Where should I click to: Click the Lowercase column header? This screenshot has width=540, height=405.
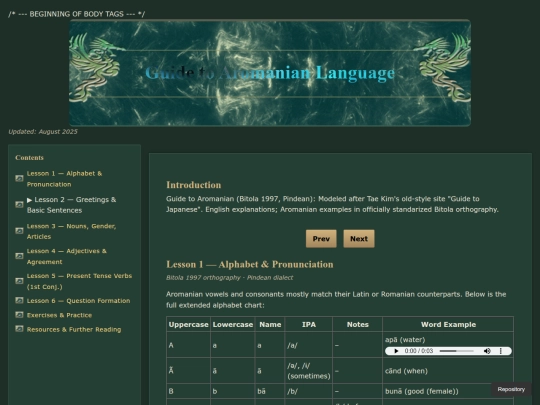point(233,324)
